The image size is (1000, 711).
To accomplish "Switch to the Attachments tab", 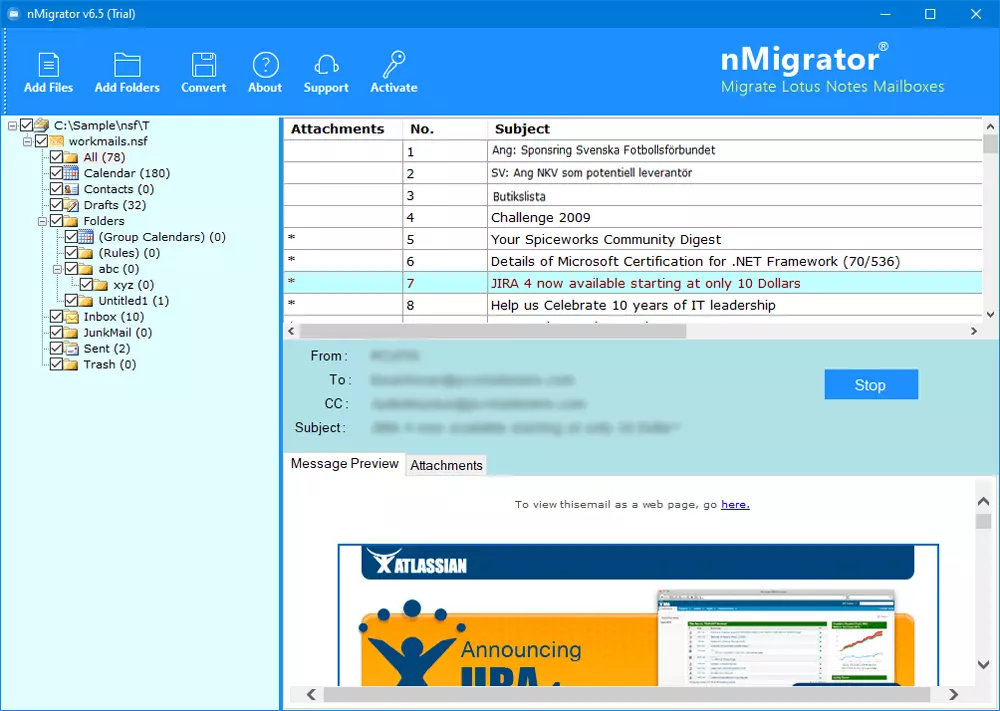I will [x=446, y=465].
